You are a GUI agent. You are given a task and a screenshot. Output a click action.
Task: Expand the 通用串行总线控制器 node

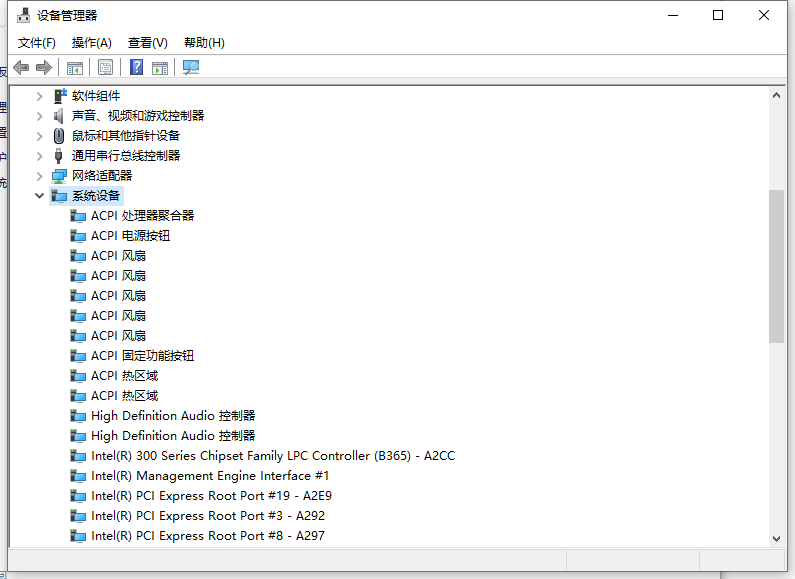(x=40, y=156)
